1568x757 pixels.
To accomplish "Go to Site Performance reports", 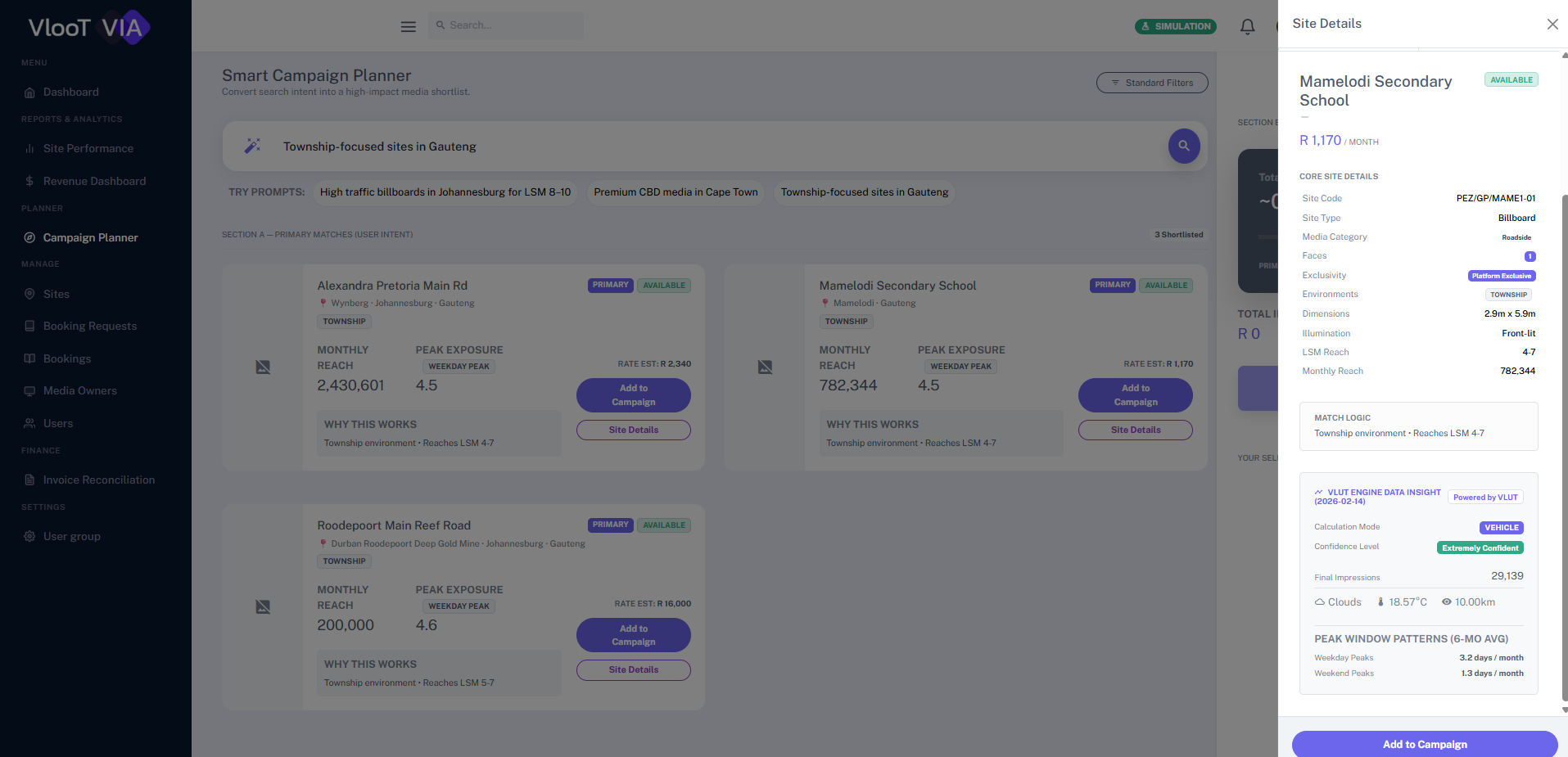I will point(88,149).
